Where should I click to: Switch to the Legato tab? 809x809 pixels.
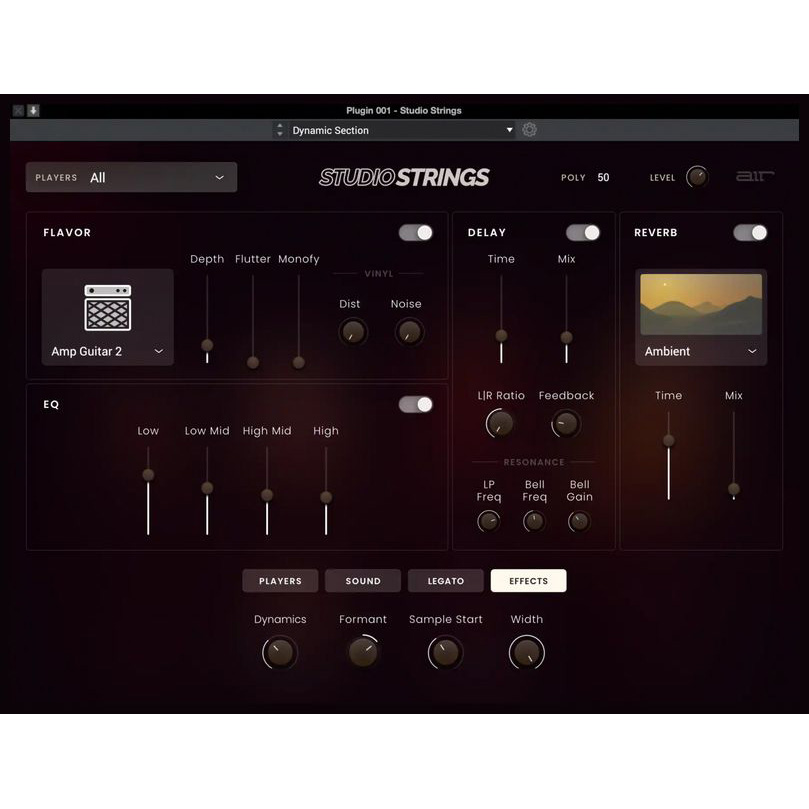pos(446,581)
